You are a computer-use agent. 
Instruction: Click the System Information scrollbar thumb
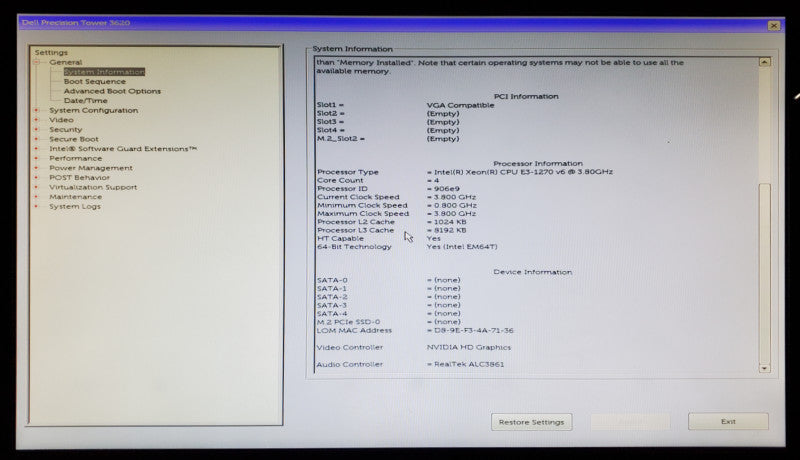coord(764,273)
